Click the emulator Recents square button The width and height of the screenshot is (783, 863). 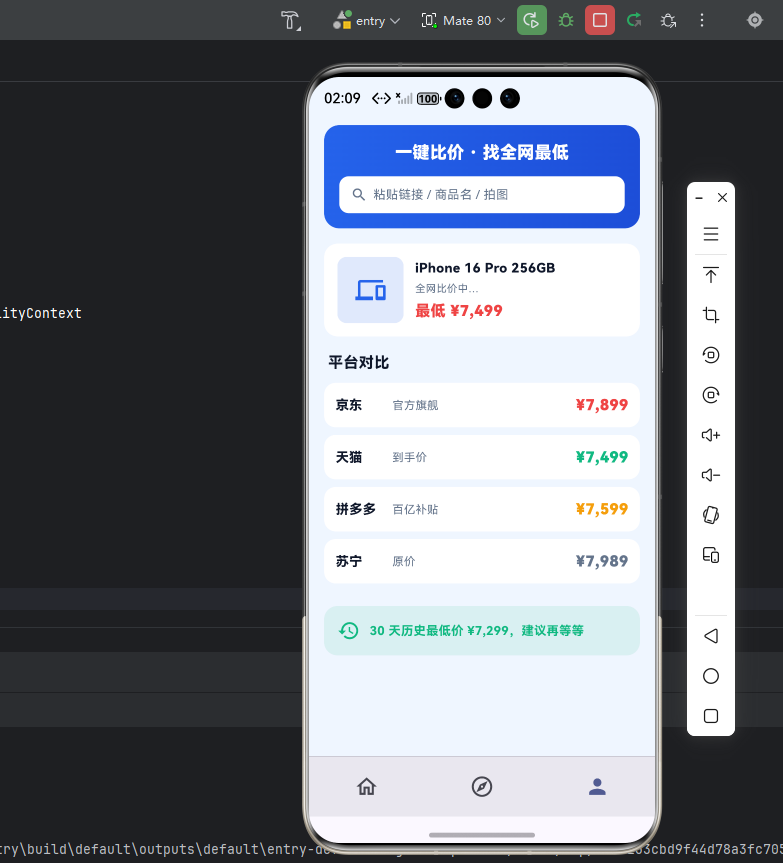pyautogui.click(x=711, y=716)
